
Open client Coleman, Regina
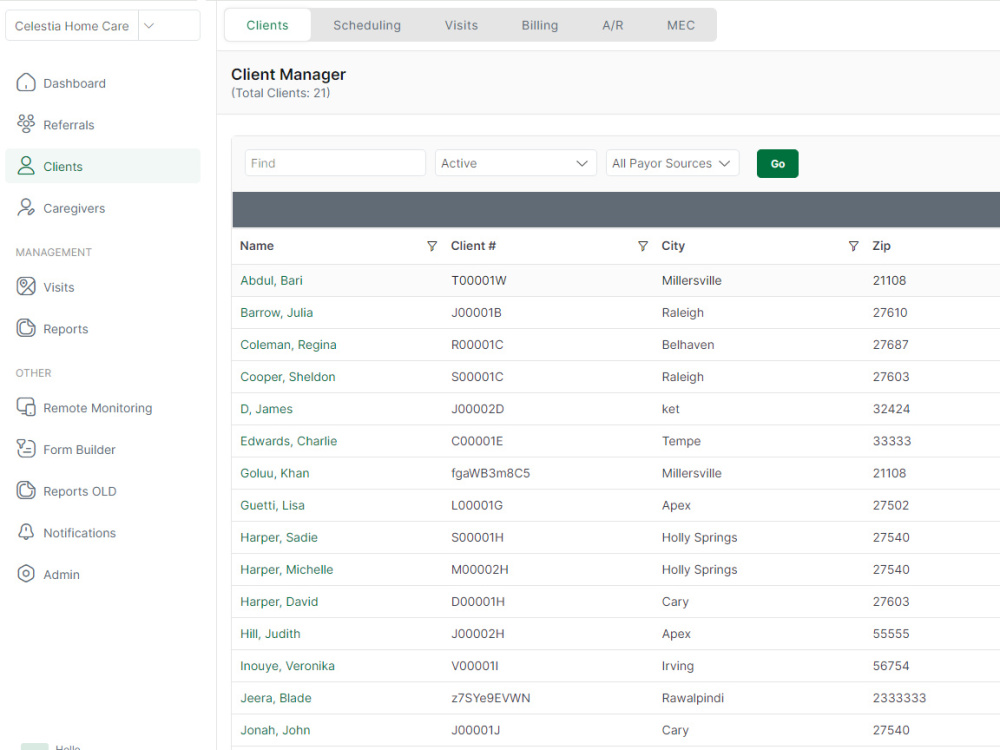click(288, 345)
